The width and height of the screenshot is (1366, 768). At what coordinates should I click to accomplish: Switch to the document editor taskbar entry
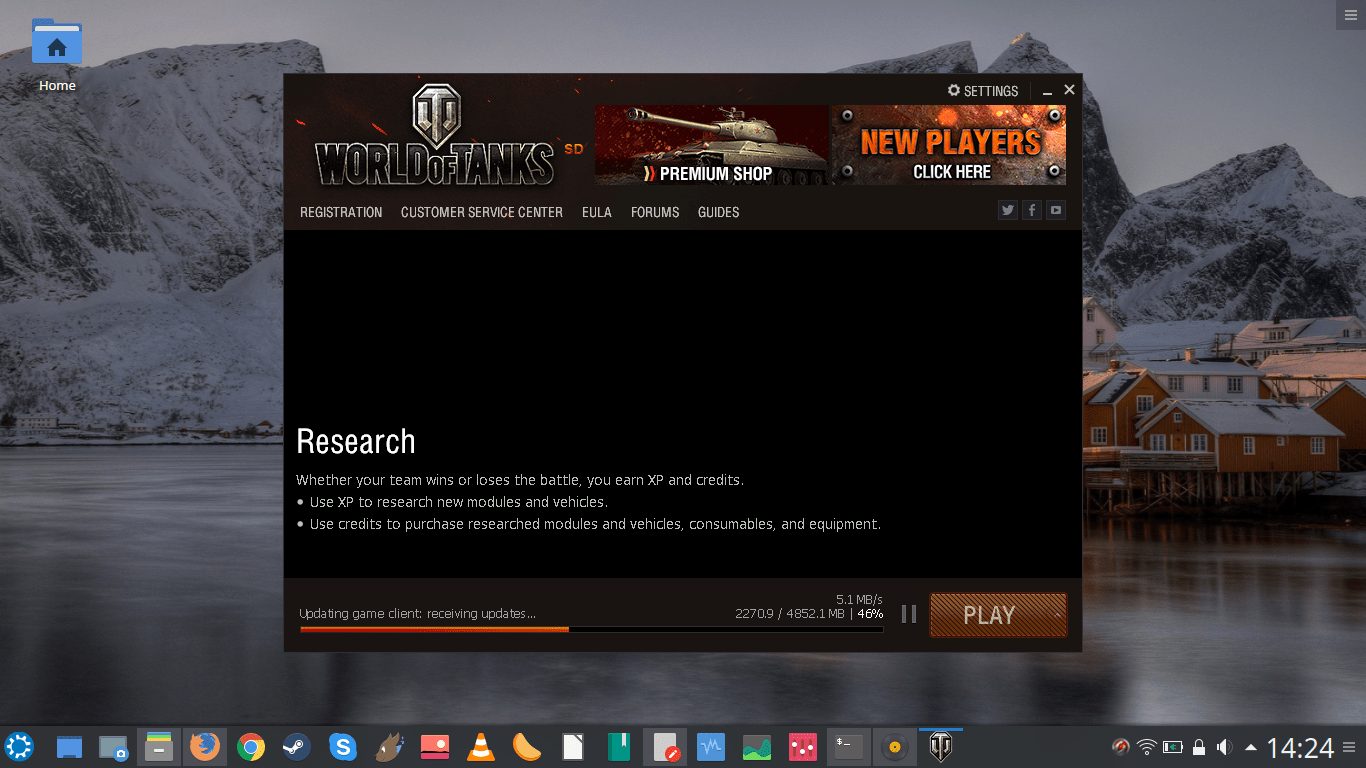665,747
